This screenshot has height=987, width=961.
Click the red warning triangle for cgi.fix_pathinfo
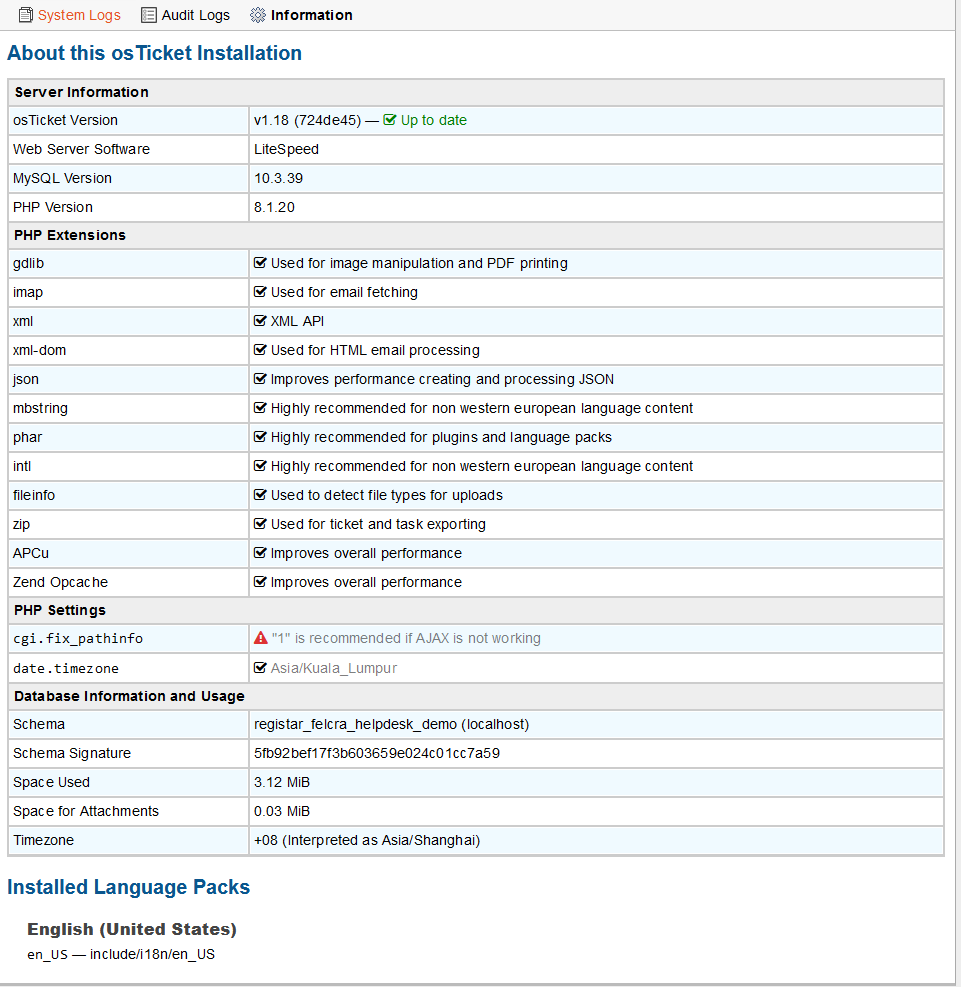point(261,638)
